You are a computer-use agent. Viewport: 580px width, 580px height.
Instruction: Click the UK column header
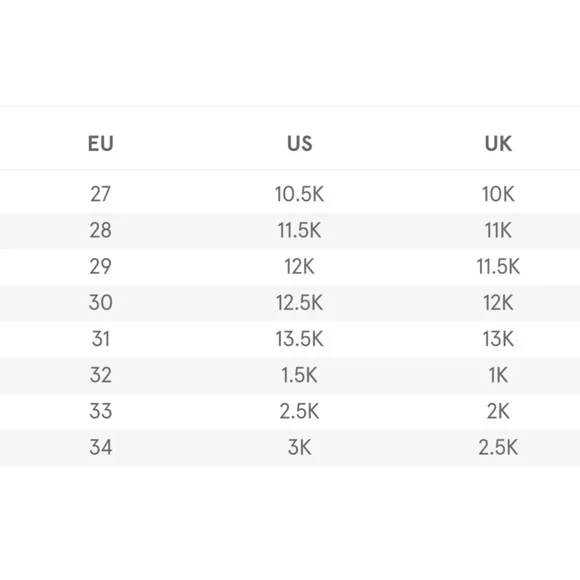[x=498, y=144]
